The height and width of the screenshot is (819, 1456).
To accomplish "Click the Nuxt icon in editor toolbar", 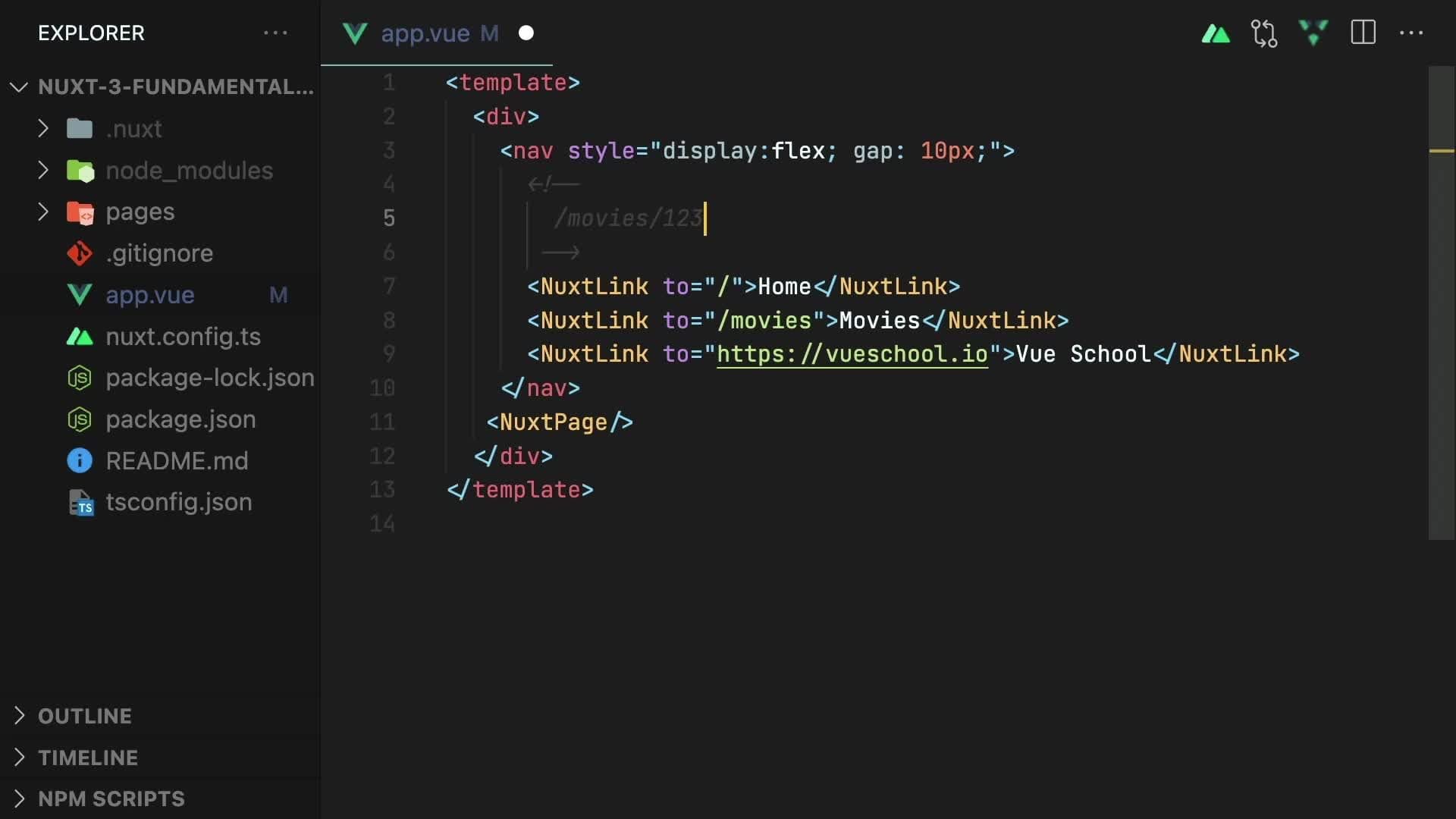I will [1216, 33].
